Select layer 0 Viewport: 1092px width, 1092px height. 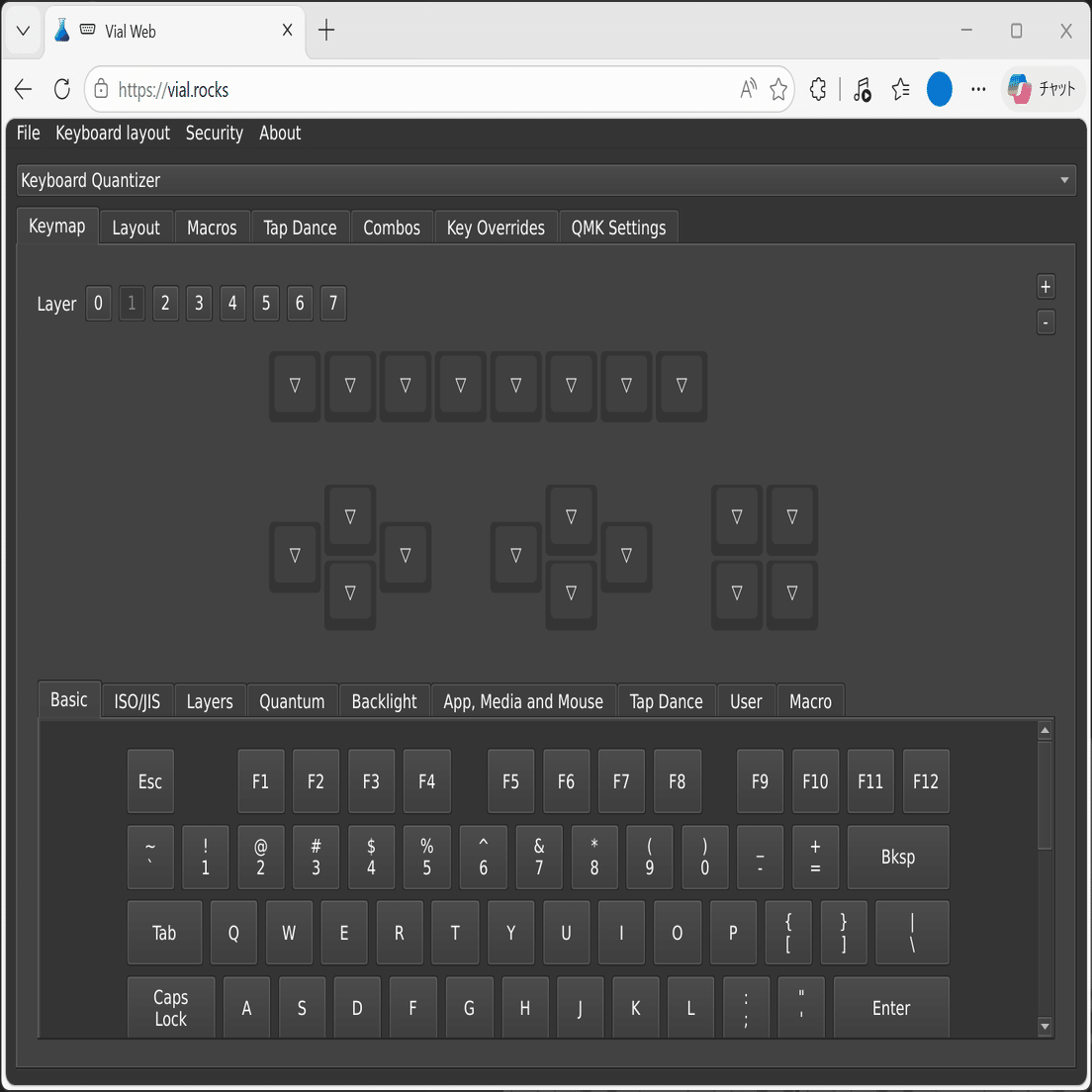pyautogui.click(x=98, y=303)
